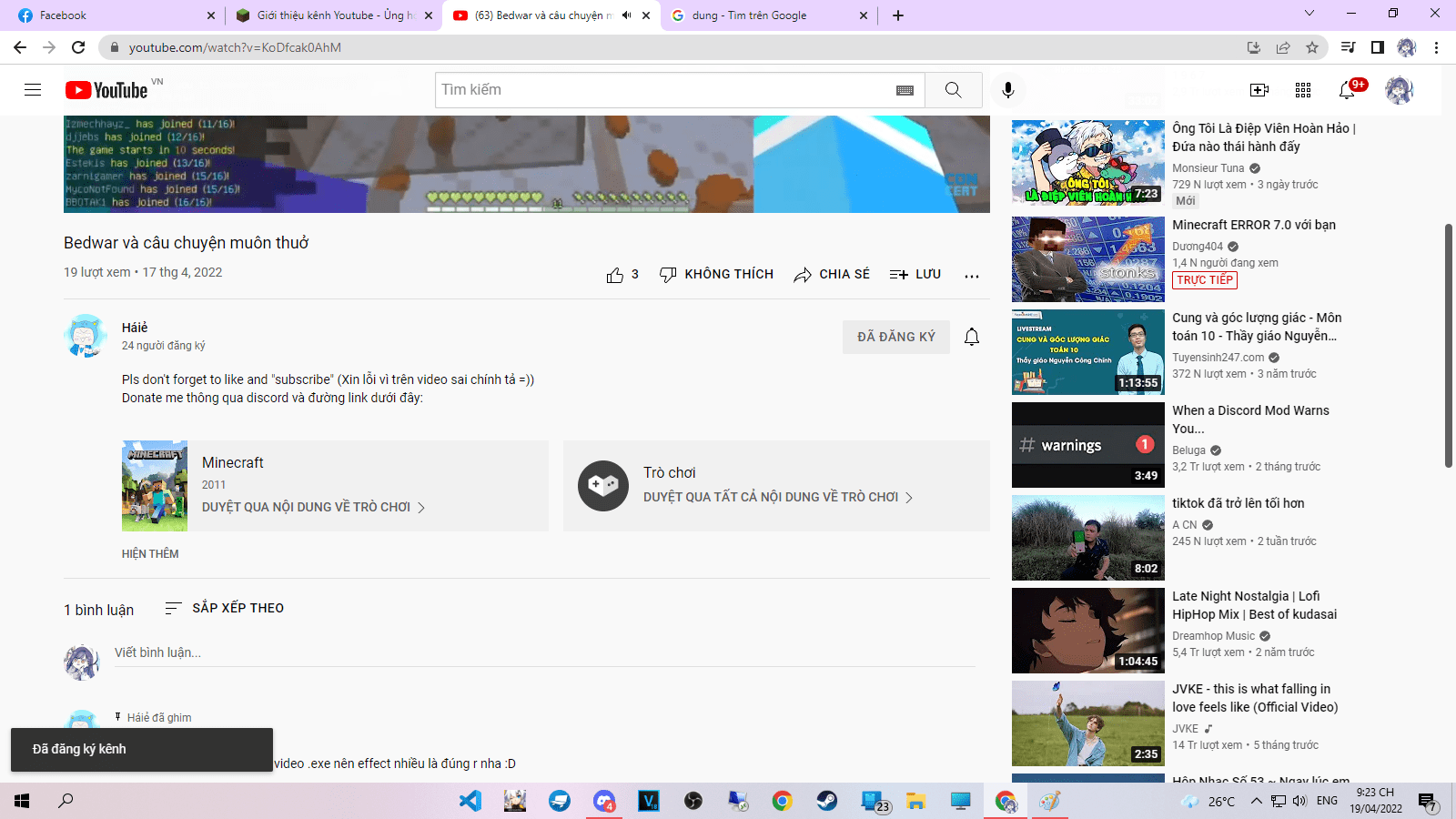Open the SẮP XẾP THEO sort dropdown
This screenshot has height=819, width=1456.
point(224,608)
